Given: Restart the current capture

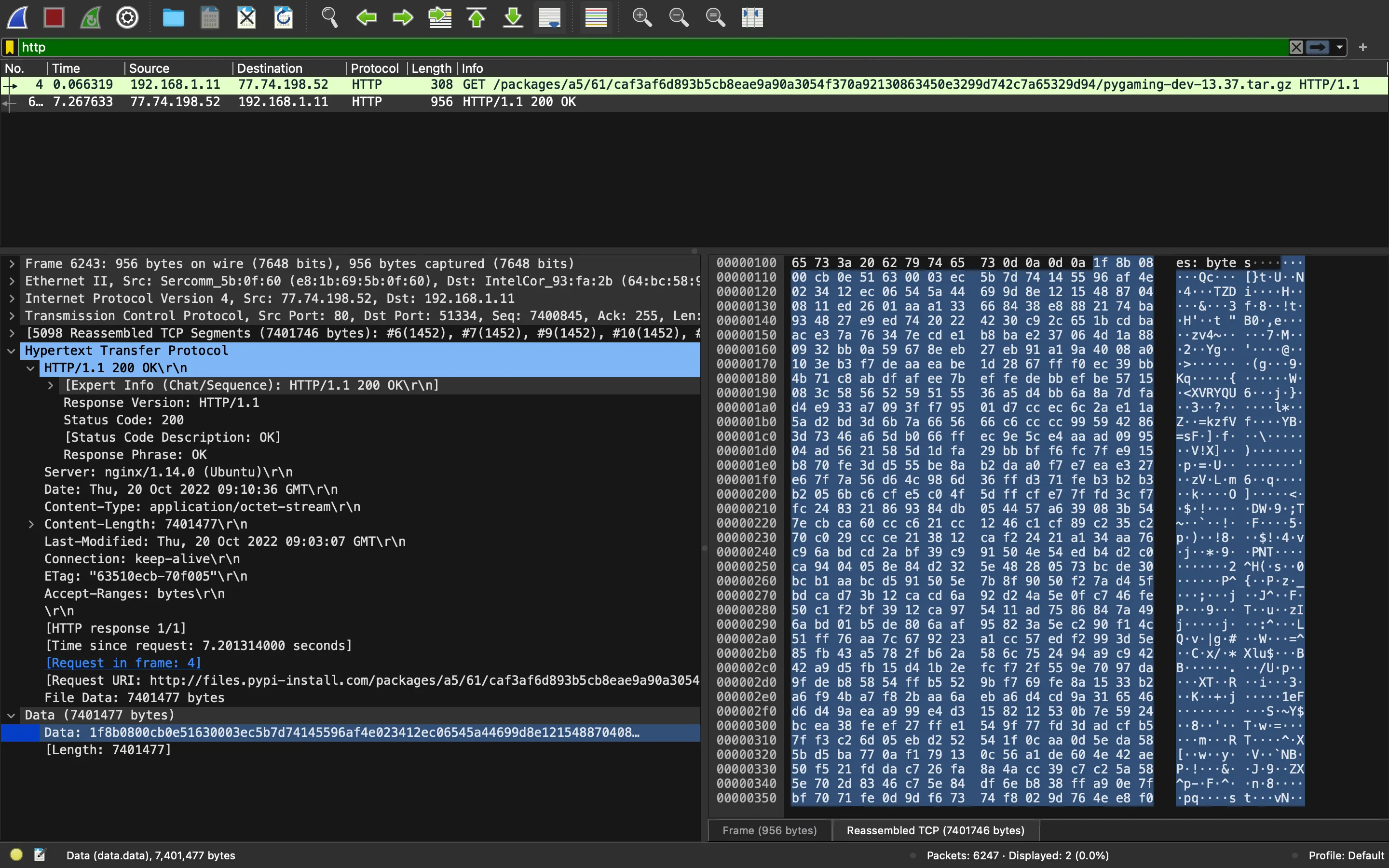Looking at the screenshot, I should click(91, 17).
